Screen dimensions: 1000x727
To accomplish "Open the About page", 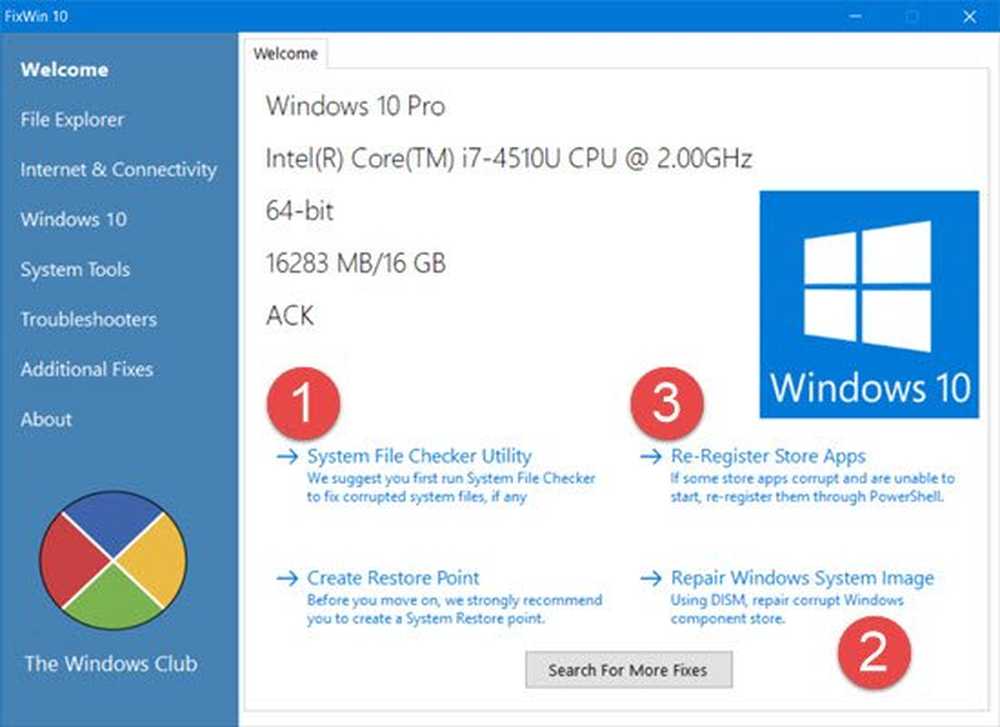I will 46,419.
